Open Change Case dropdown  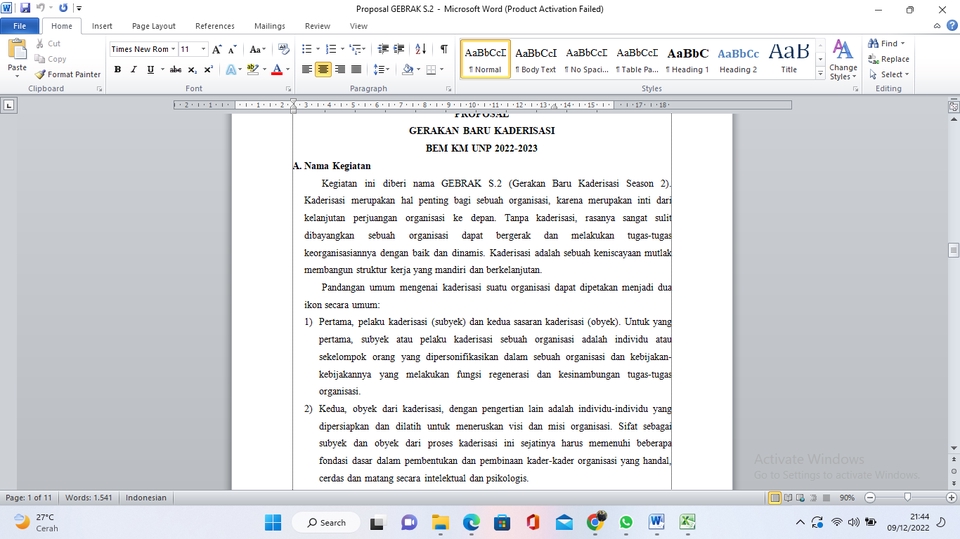point(257,50)
